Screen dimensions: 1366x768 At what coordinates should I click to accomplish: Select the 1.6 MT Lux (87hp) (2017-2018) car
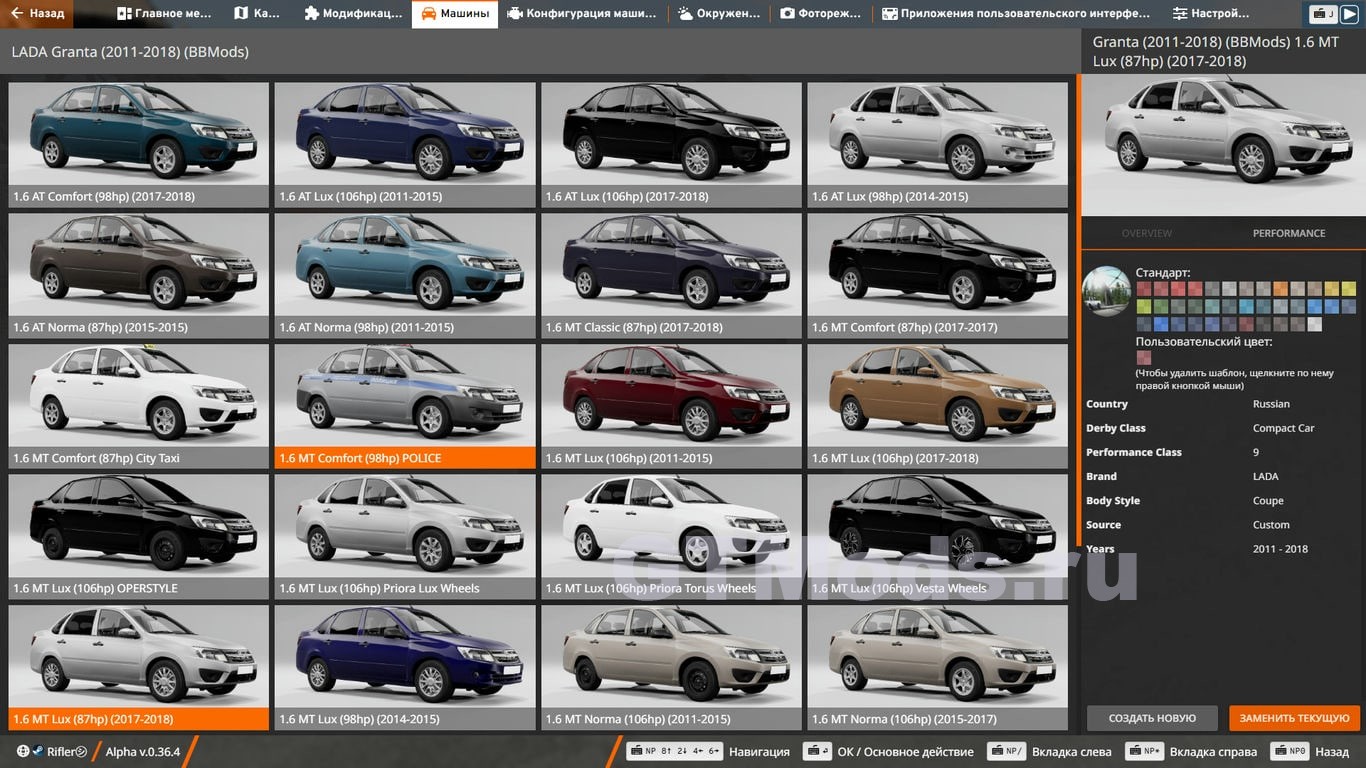point(139,668)
